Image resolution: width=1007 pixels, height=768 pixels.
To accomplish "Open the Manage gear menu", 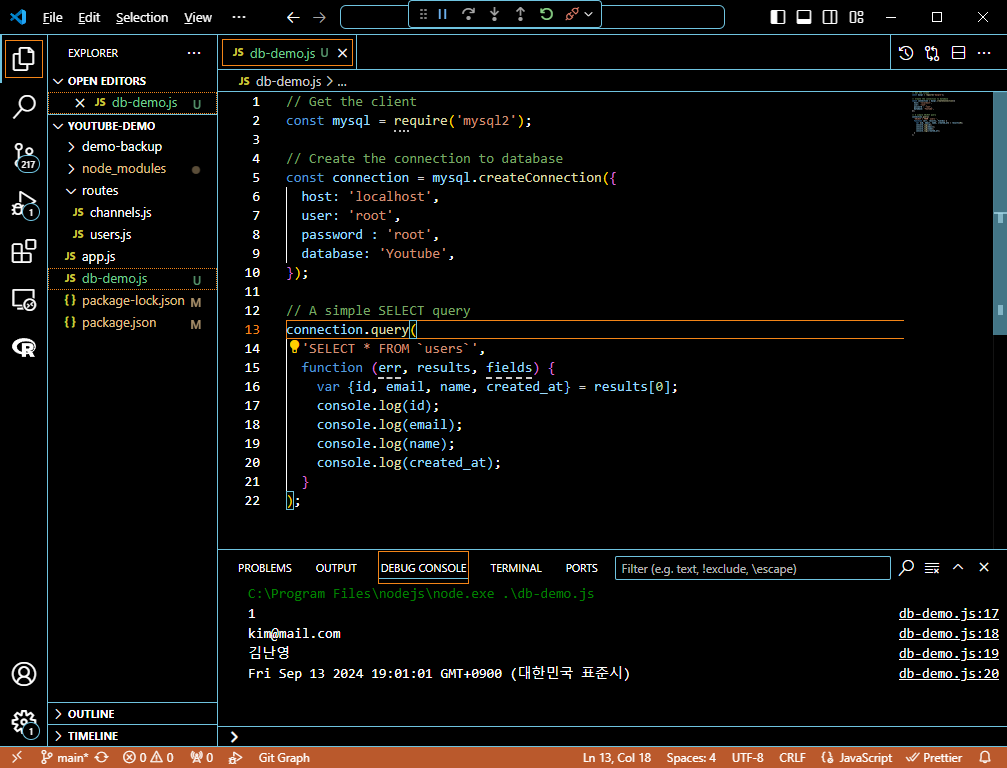I will (x=24, y=723).
